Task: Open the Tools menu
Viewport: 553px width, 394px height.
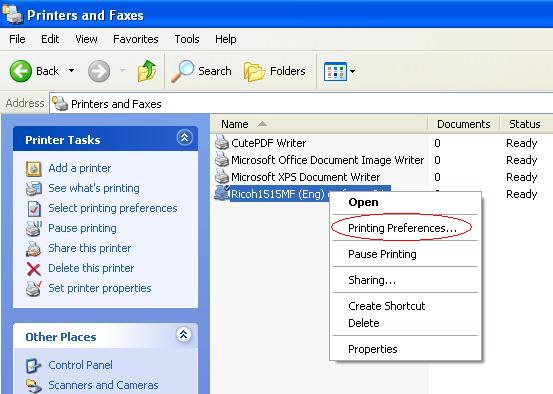Action: click(x=187, y=39)
